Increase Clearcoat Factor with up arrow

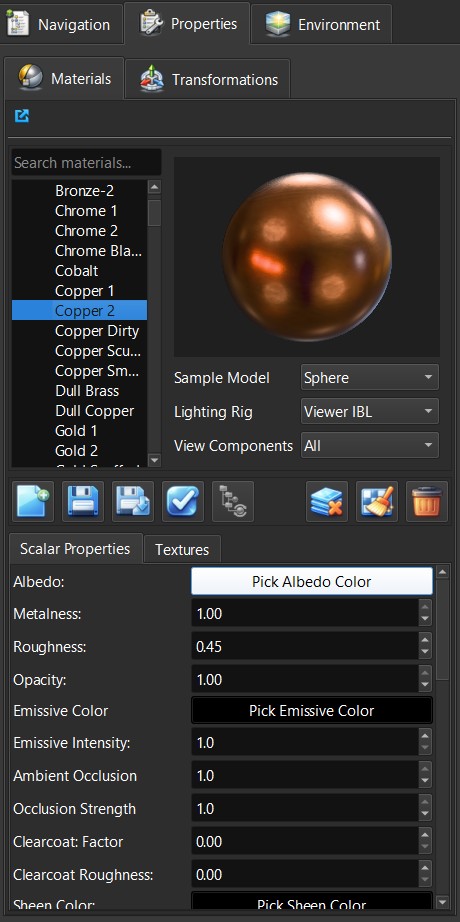point(425,835)
